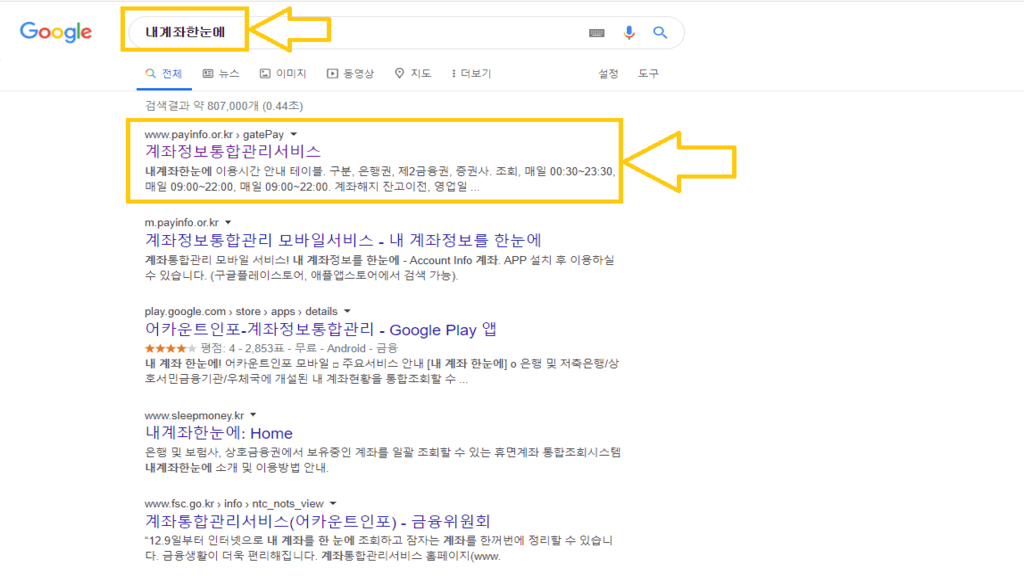Expand the arrow next to www.payinfo.or.kr gatePay
Image resolution: width=1024 pixels, height=576 pixels.
[294, 135]
